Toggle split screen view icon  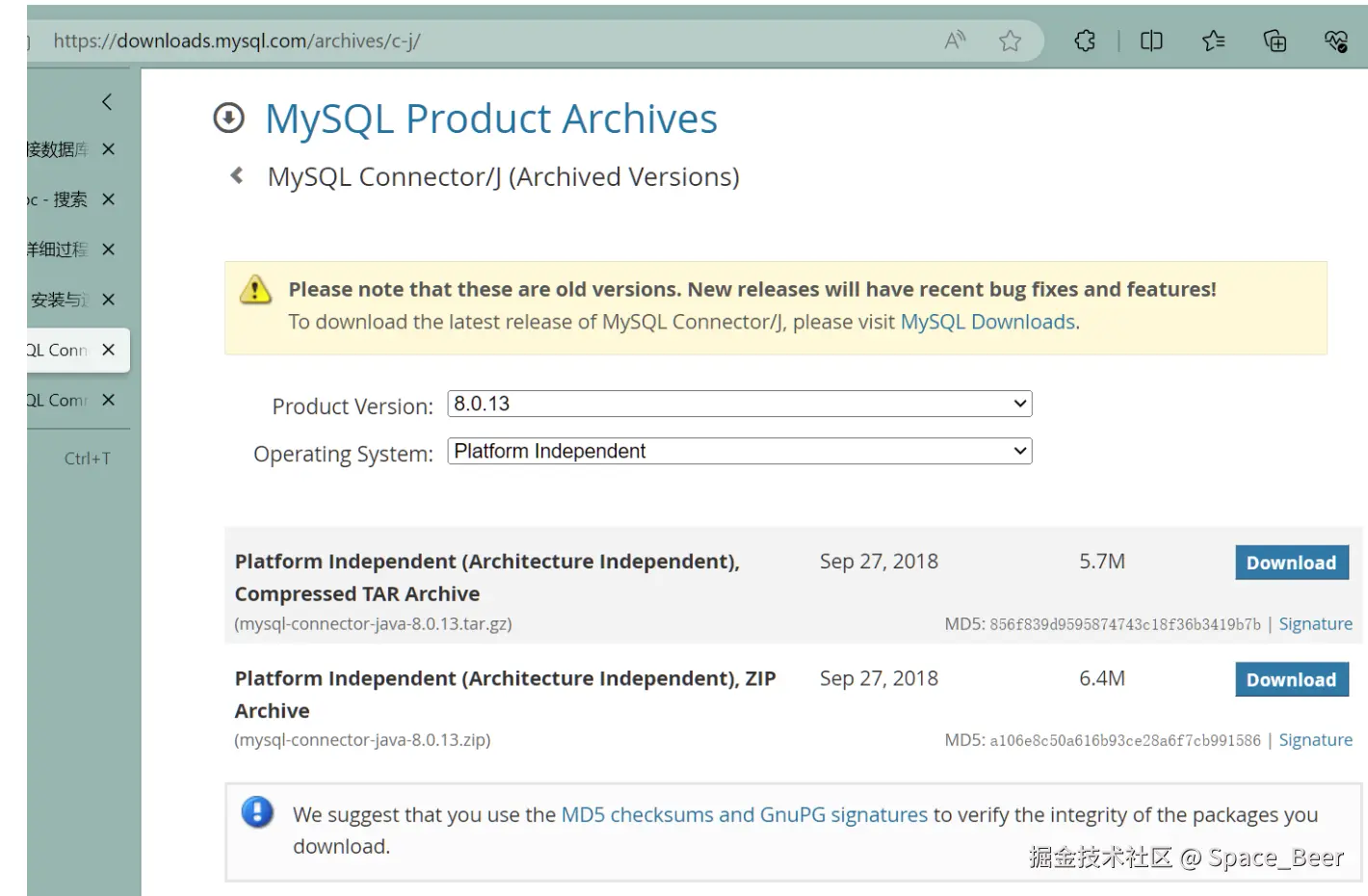(x=1151, y=40)
